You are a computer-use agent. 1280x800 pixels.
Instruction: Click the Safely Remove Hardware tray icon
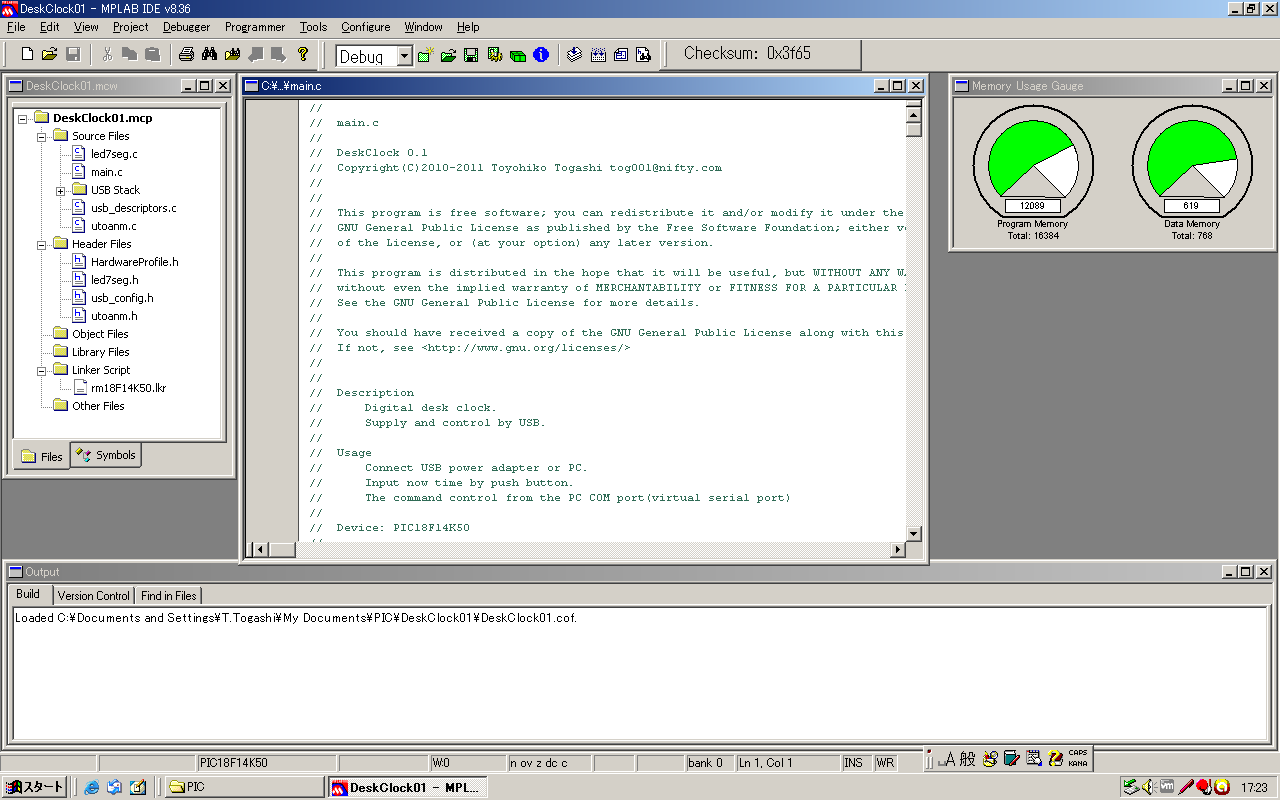point(1130,787)
